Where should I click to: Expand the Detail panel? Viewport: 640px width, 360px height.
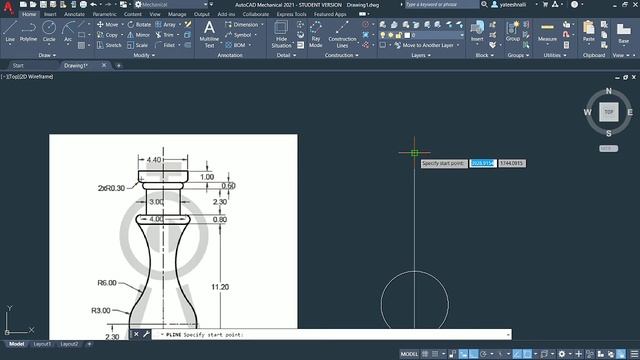tap(286, 55)
